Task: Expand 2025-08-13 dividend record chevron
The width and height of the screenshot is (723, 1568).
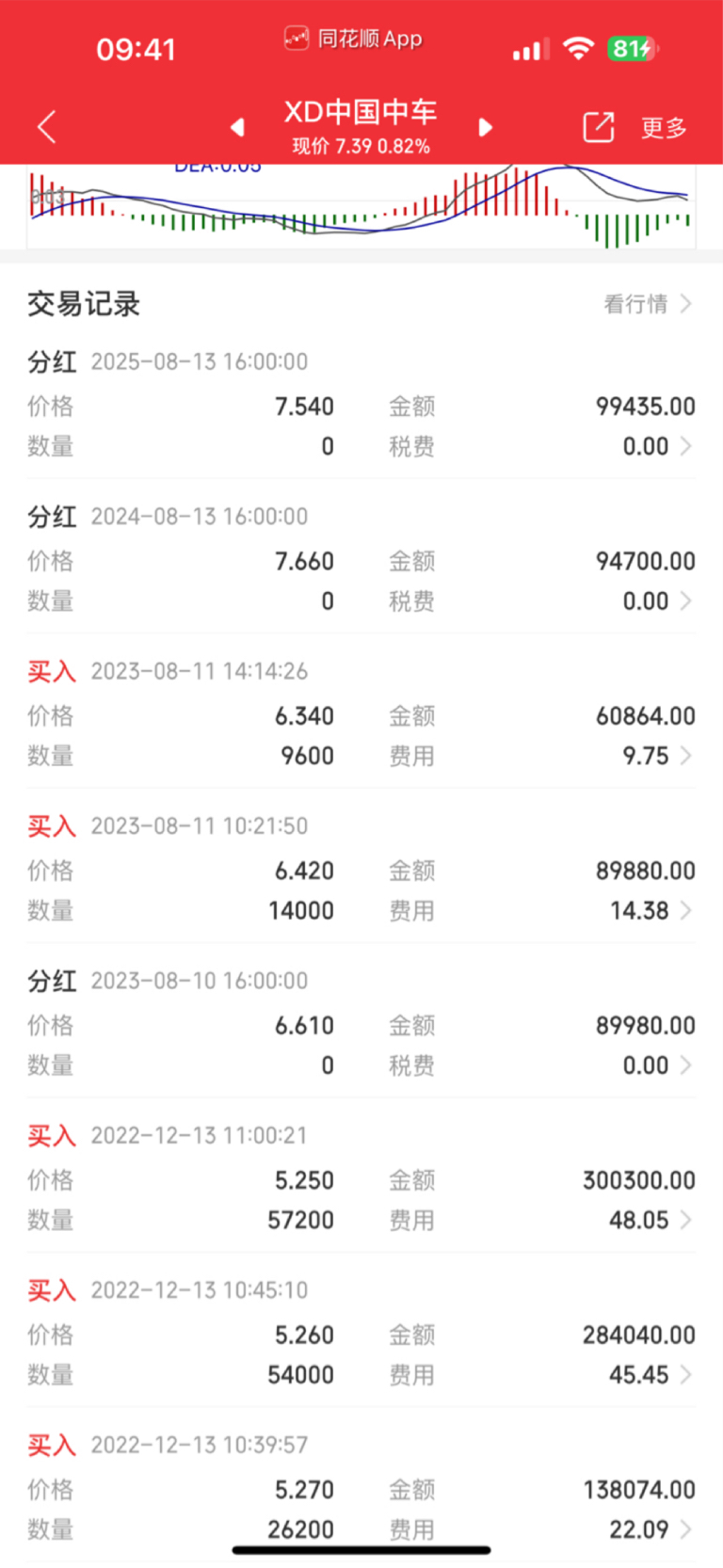Action: pyautogui.click(x=685, y=446)
